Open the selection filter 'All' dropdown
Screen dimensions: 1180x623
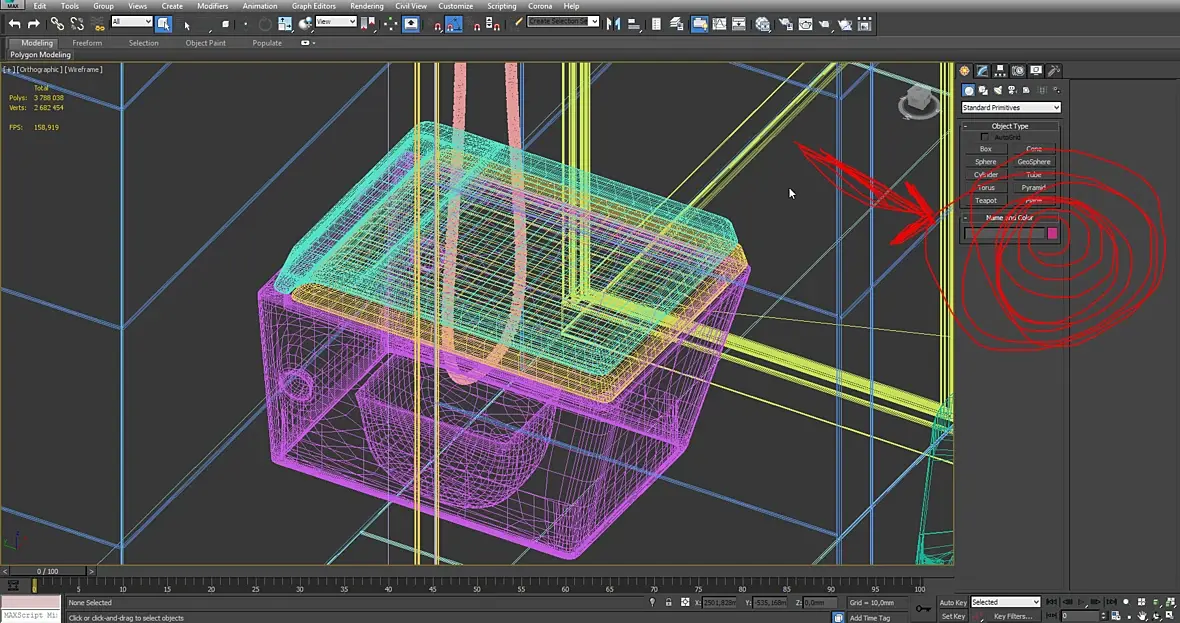pyautogui.click(x=131, y=22)
